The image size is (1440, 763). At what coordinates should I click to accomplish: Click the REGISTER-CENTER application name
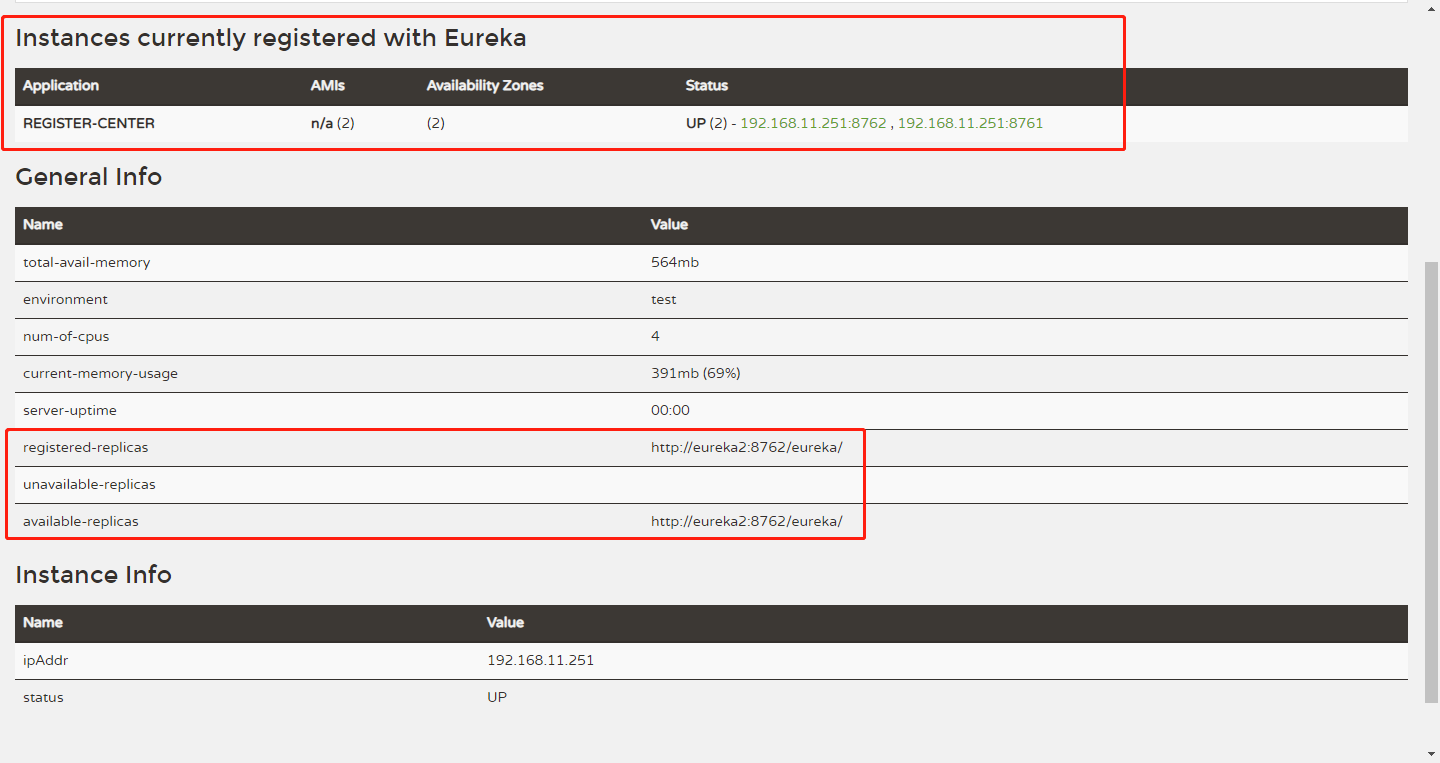89,124
